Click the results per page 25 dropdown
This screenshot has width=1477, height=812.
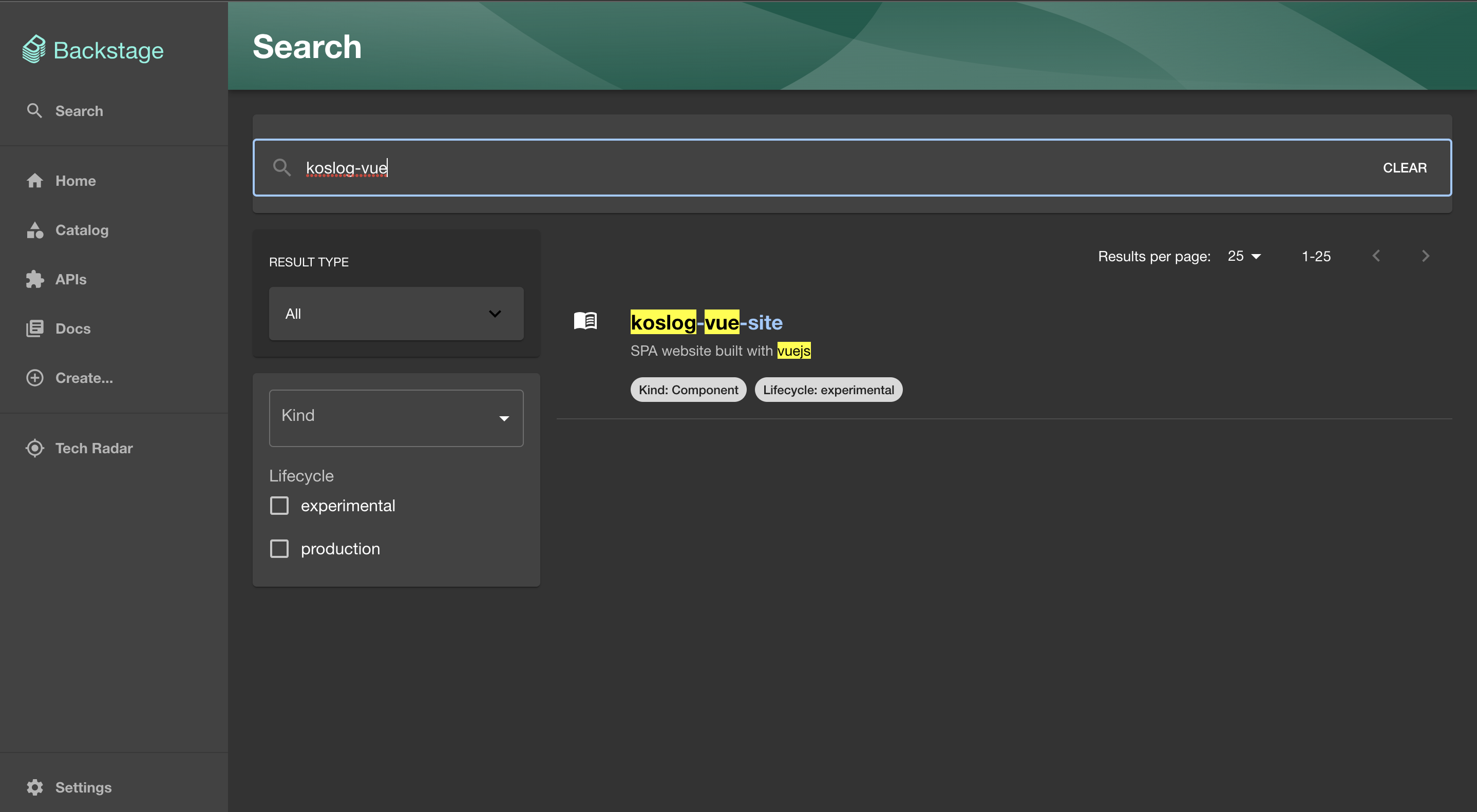1244,256
